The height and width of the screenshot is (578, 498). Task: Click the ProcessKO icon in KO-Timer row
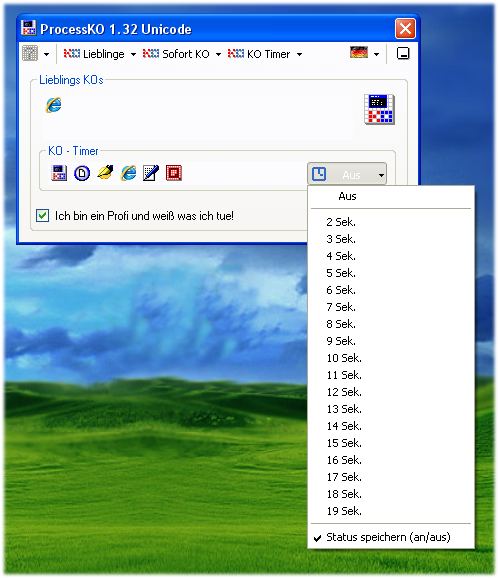[x=59, y=173]
